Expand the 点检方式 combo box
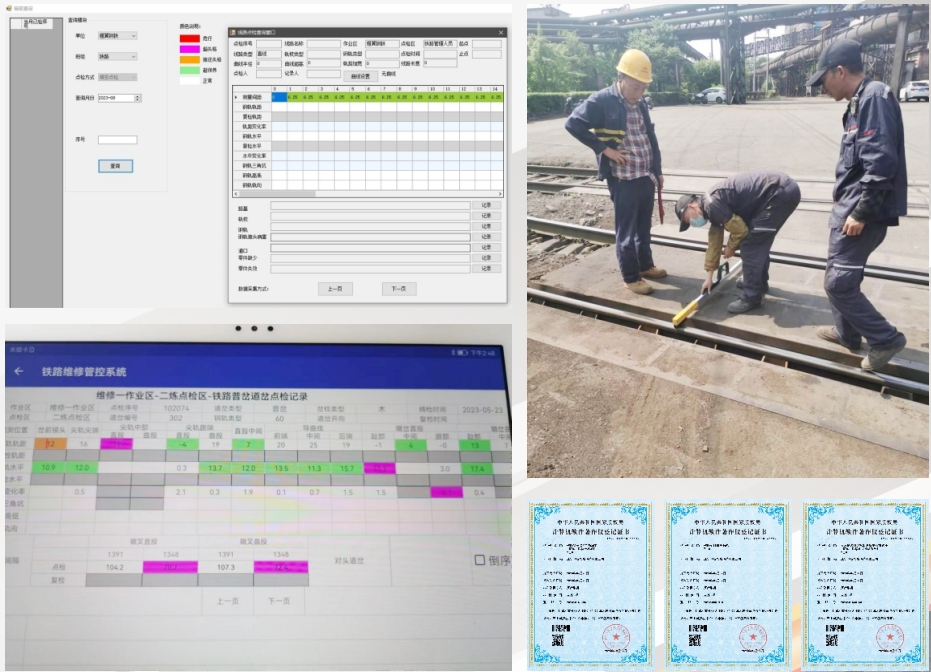 point(118,77)
